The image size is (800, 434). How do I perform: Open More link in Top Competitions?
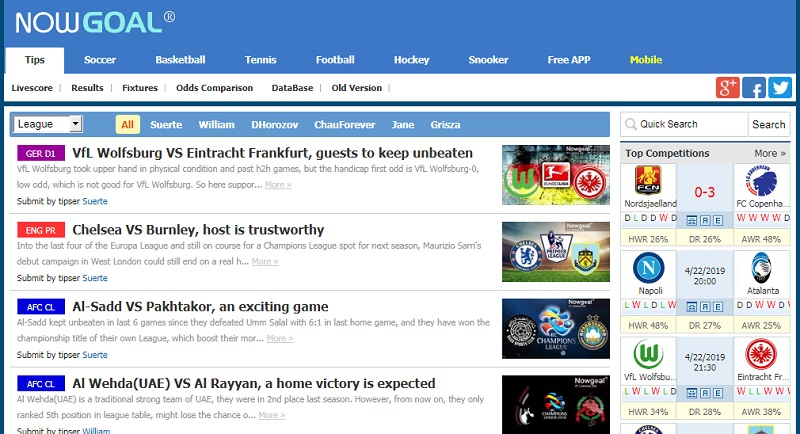770,153
